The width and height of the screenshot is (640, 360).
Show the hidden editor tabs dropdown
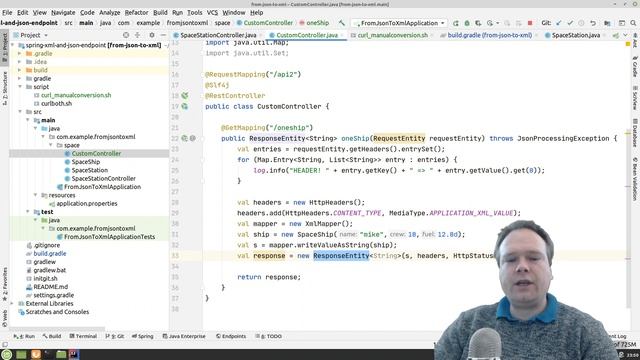[x=625, y=36]
